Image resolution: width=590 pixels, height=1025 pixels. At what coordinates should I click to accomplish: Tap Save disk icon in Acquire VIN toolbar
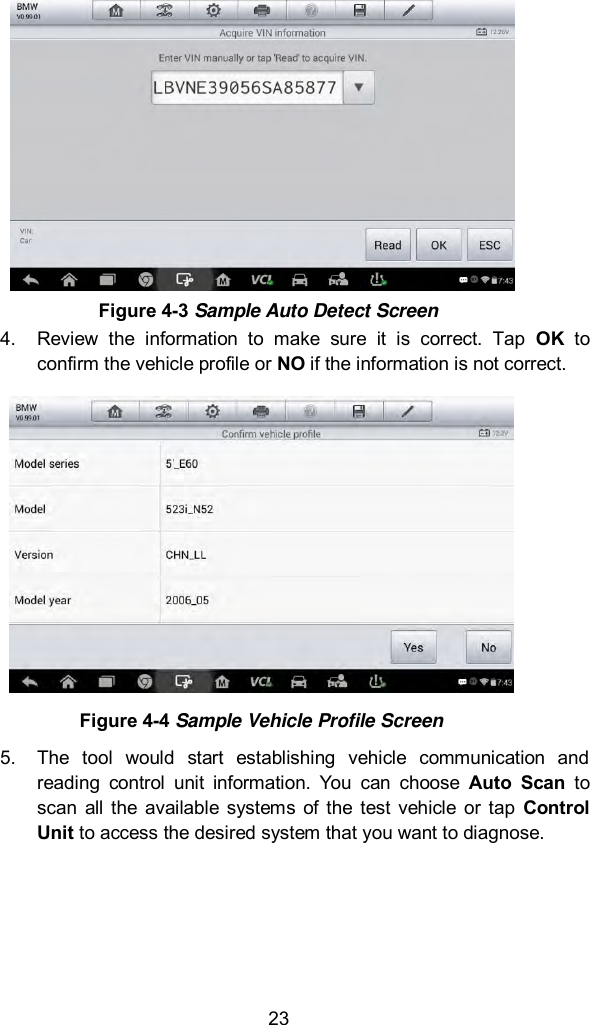point(359,10)
